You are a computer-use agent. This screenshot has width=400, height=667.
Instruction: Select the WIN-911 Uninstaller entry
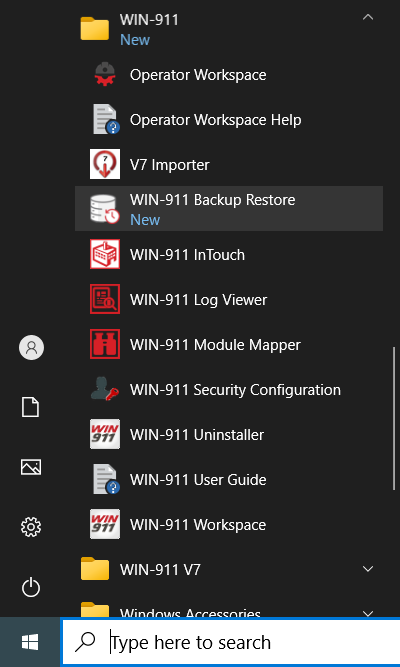tap(229, 434)
